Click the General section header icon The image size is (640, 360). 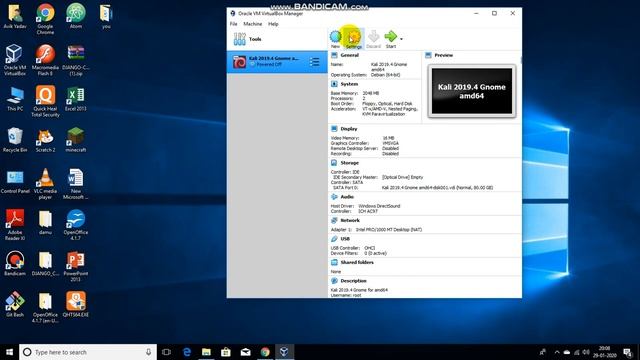[334, 55]
